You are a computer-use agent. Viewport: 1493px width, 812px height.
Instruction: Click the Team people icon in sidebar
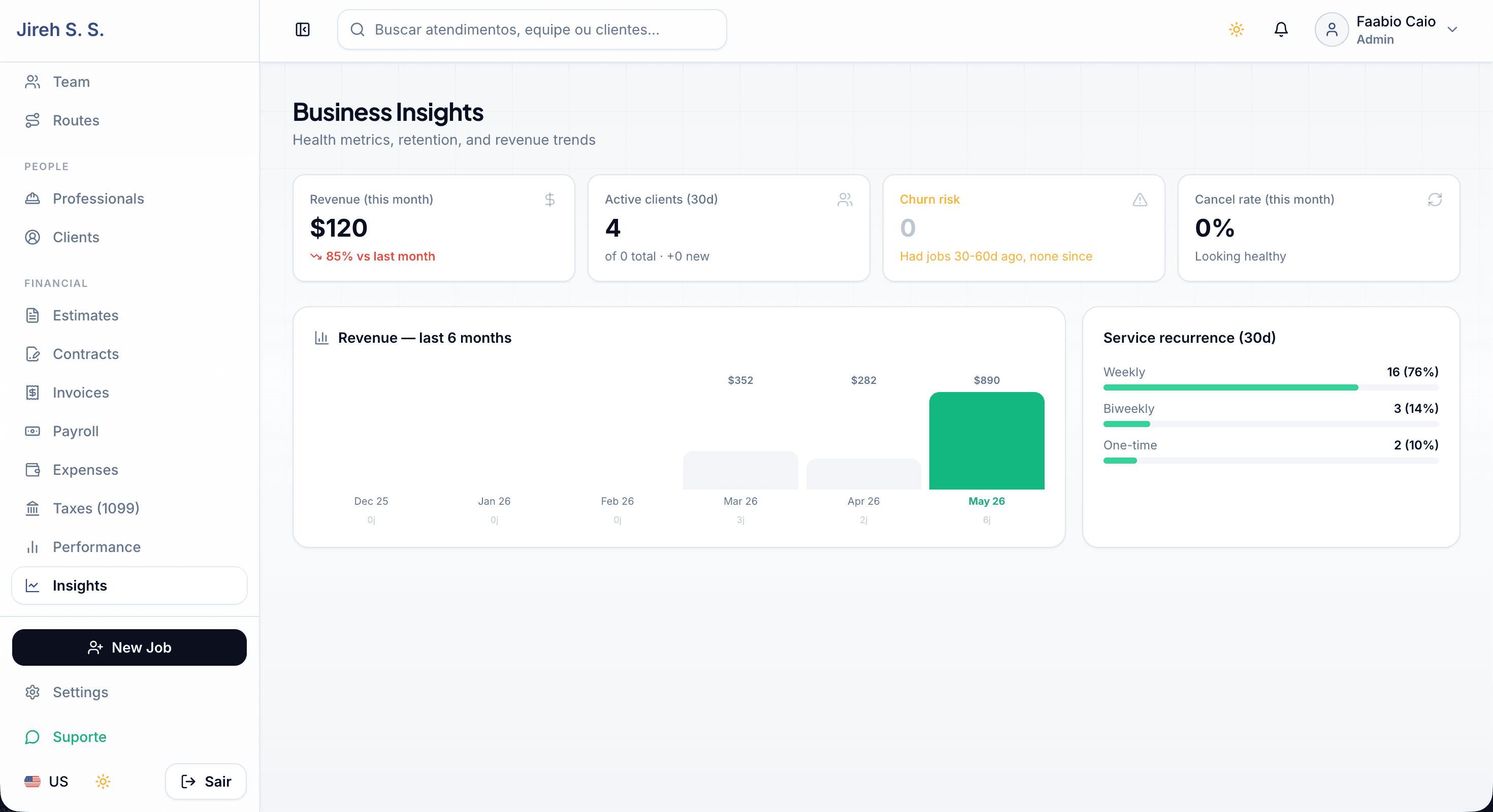[x=33, y=82]
